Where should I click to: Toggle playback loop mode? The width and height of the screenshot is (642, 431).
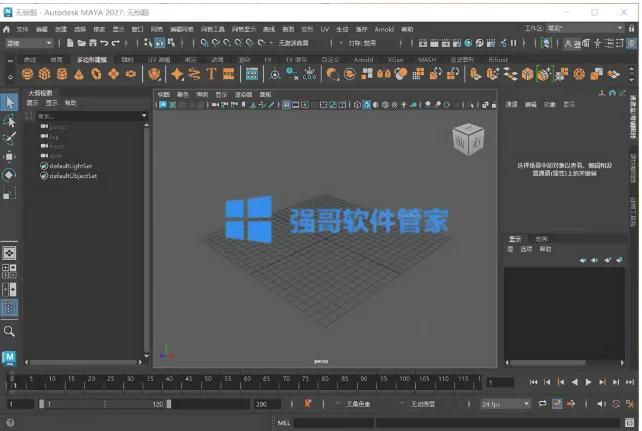click(x=543, y=404)
